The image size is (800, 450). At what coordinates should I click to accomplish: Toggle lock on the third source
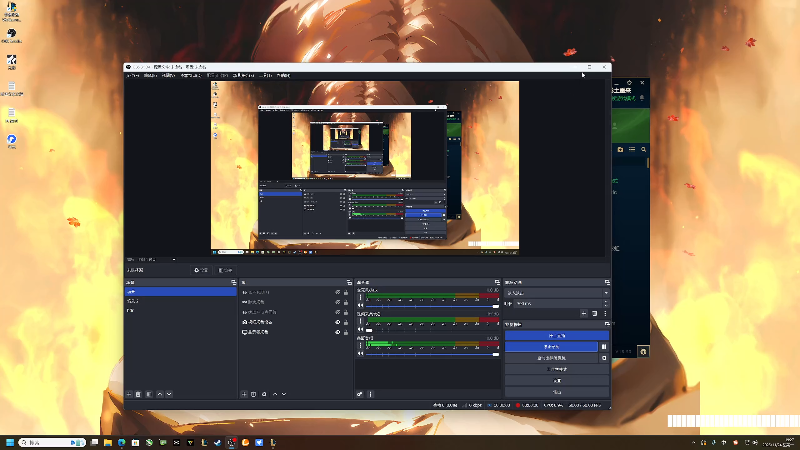pyautogui.click(x=346, y=312)
